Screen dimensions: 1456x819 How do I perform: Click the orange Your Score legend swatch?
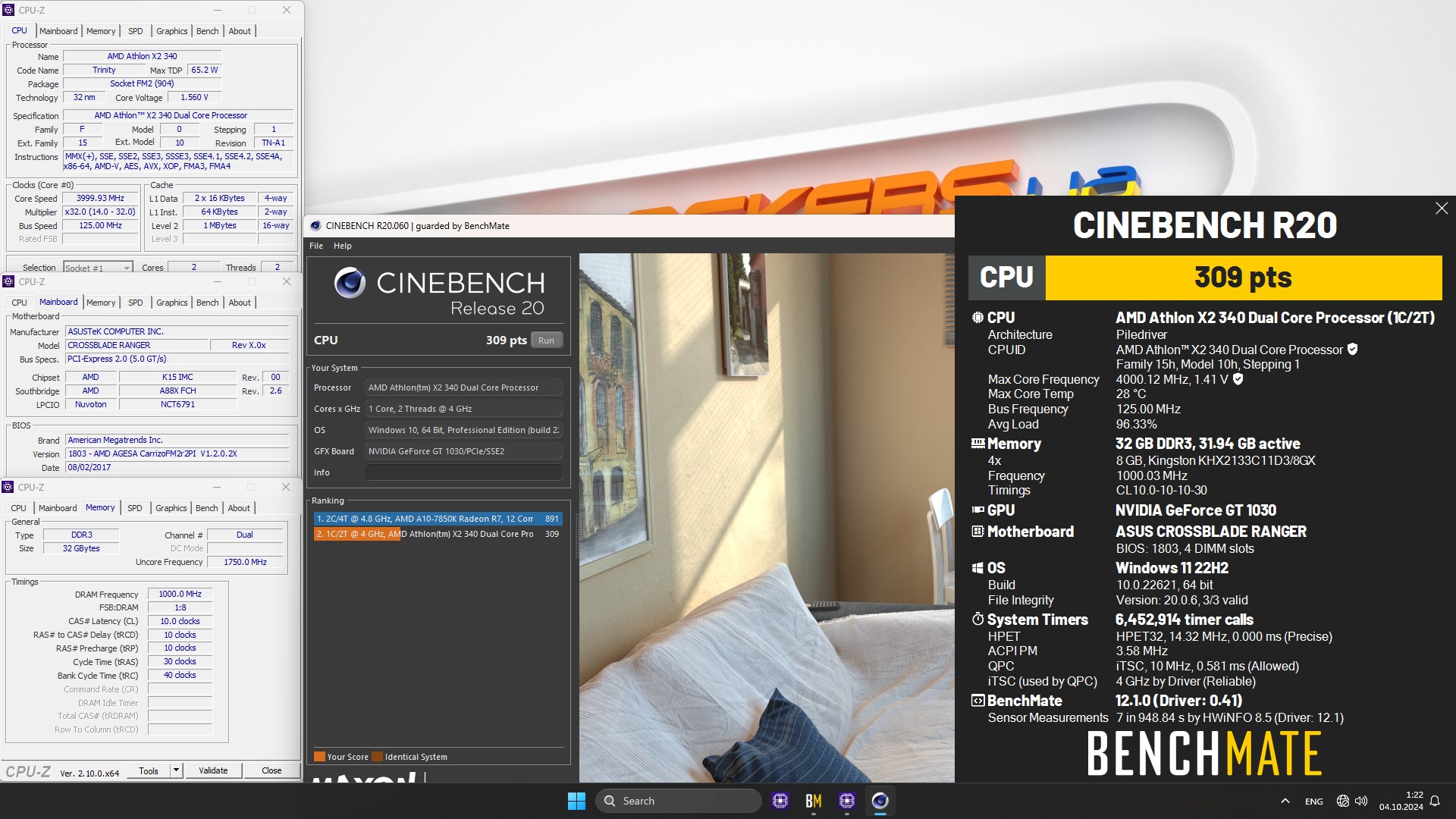(x=319, y=757)
